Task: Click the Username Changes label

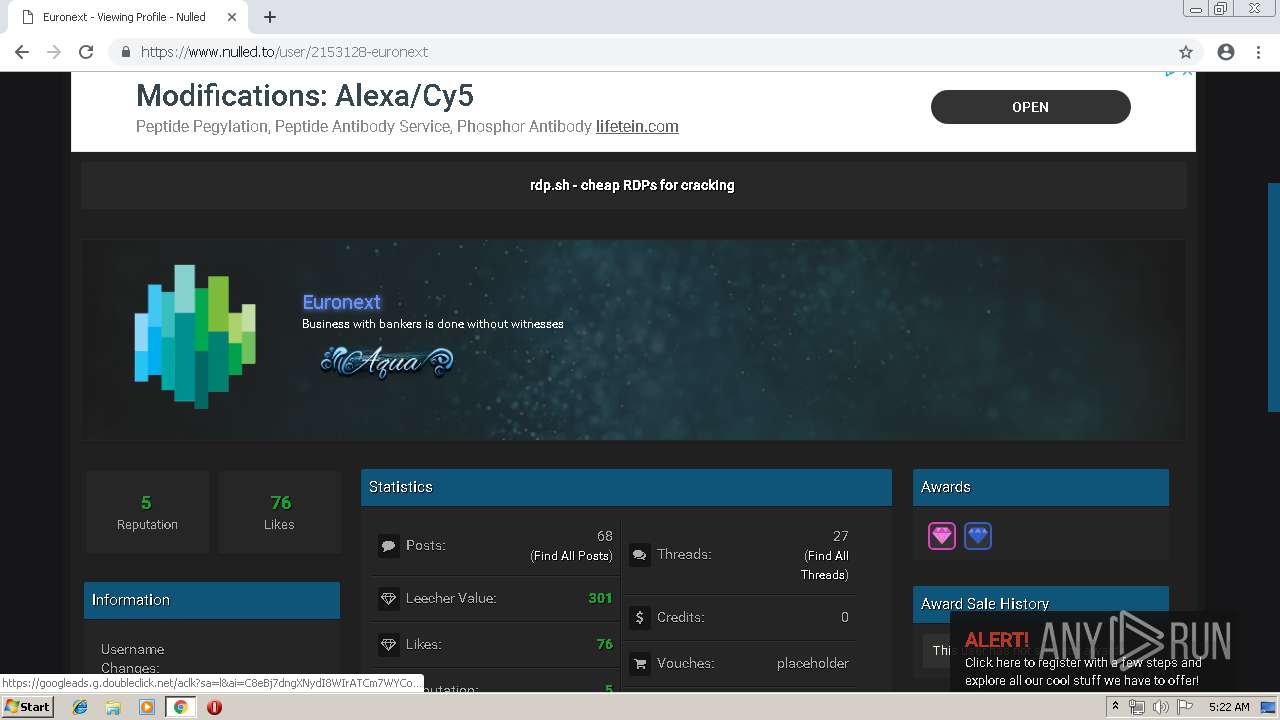Action: pos(132,658)
